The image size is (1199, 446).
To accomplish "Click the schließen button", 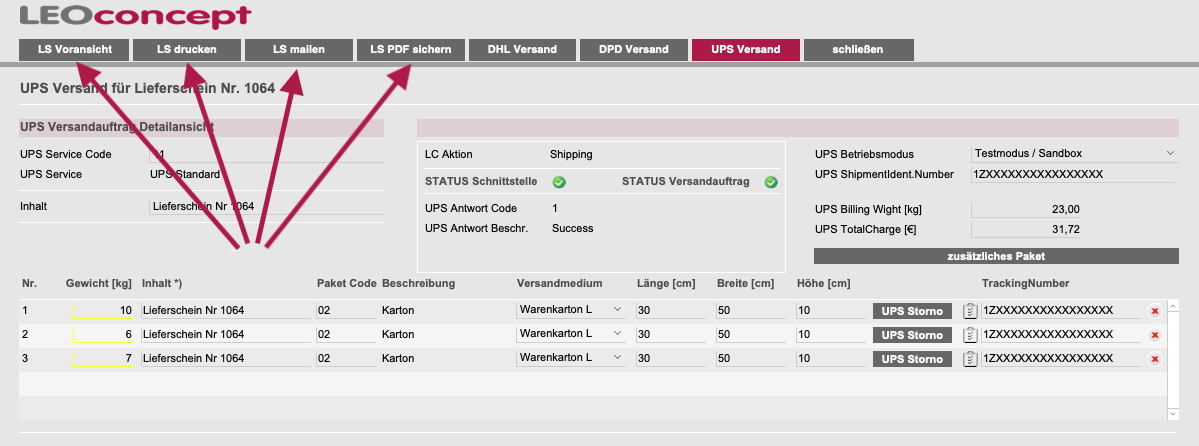I will (x=858, y=50).
